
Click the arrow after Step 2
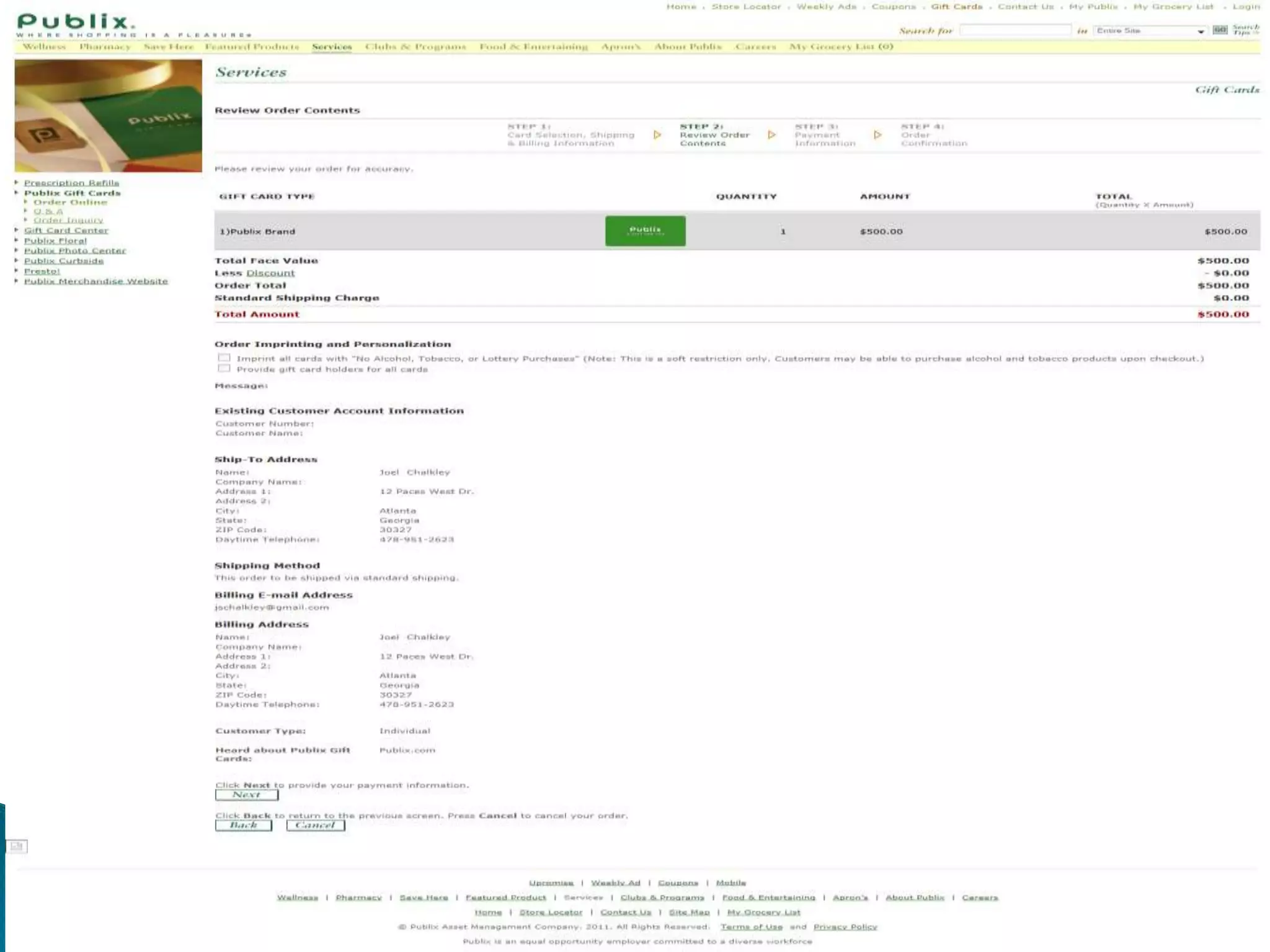coord(771,135)
